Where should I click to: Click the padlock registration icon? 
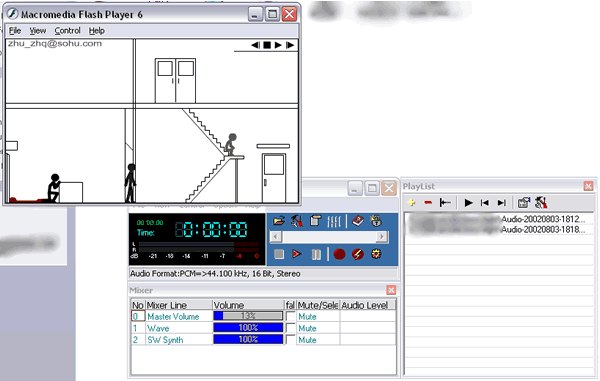coord(376,221)
